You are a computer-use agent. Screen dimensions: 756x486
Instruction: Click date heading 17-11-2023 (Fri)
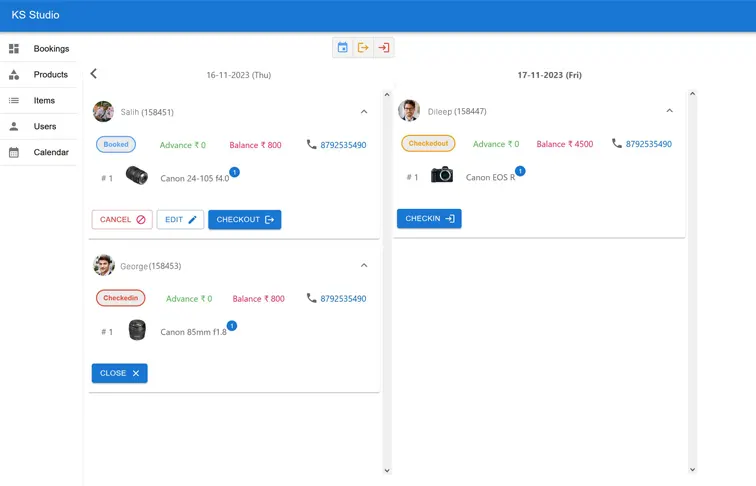(550, 75)
